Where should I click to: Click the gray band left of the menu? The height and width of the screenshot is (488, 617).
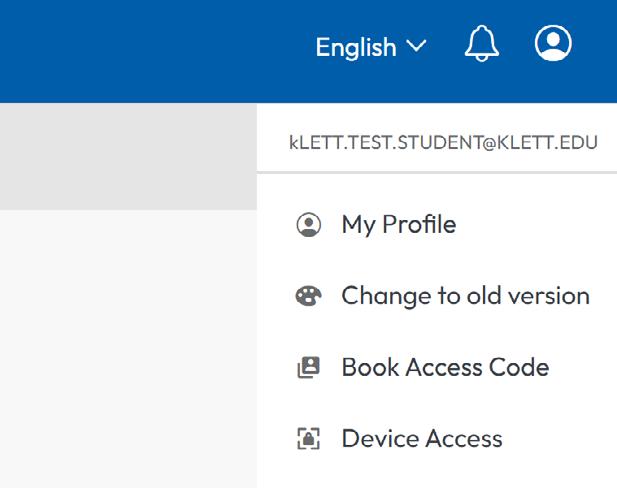coord(128,157)
